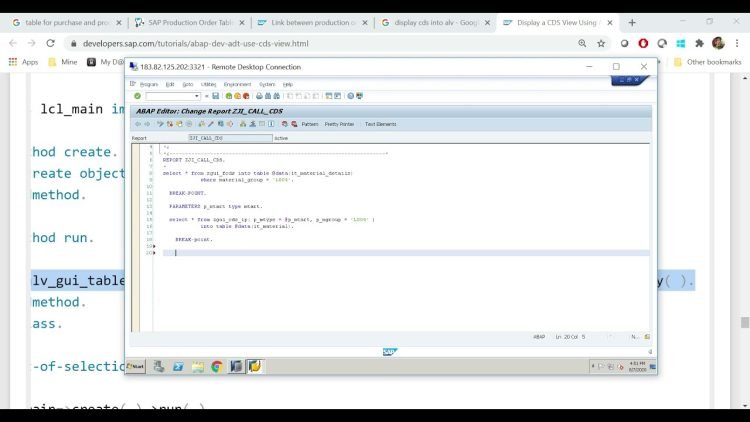Switch to the SAP Production Order Table tab
This screenshot has width=750, height=422.
point(185,22)
